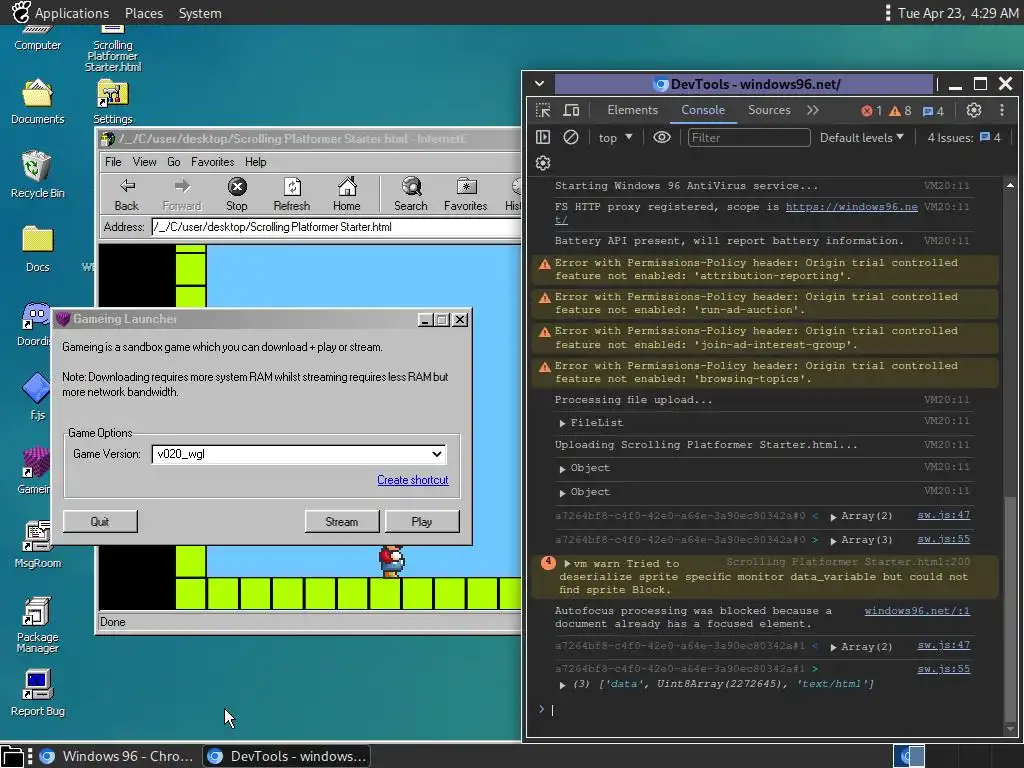
Task: Click the Create shortcut link
Action: [x=413, y=480]
